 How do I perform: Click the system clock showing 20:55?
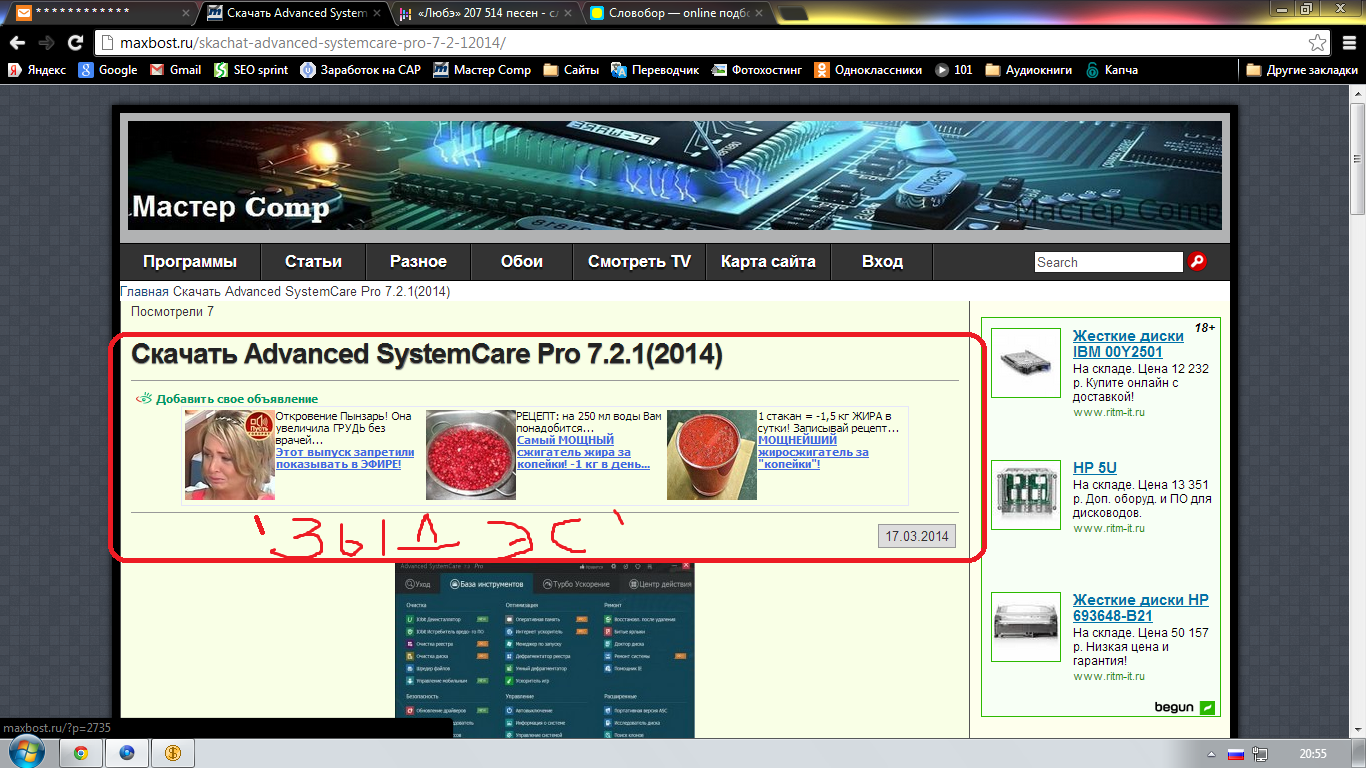1312,753
